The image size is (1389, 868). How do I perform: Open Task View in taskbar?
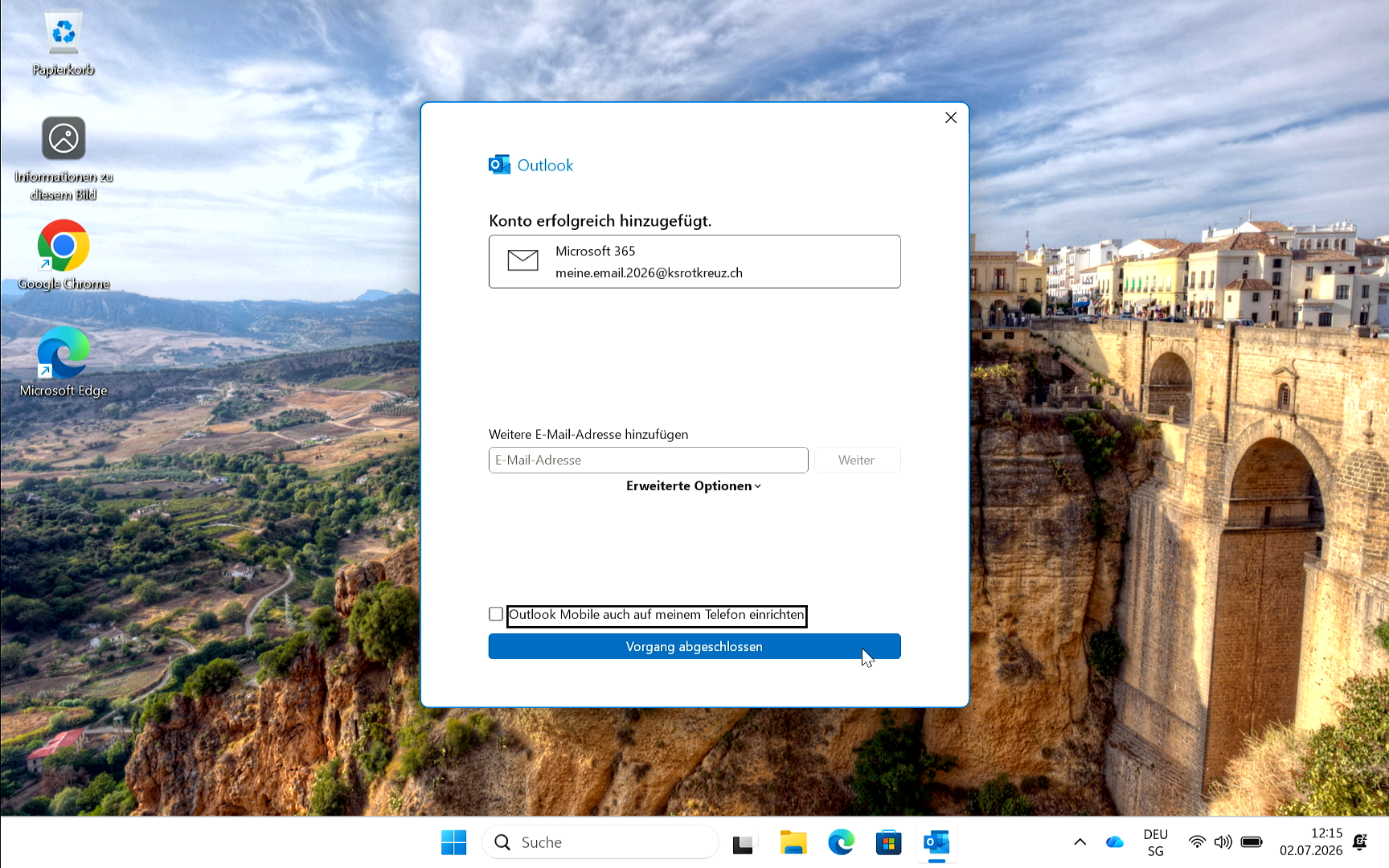[x=744, y=843]
